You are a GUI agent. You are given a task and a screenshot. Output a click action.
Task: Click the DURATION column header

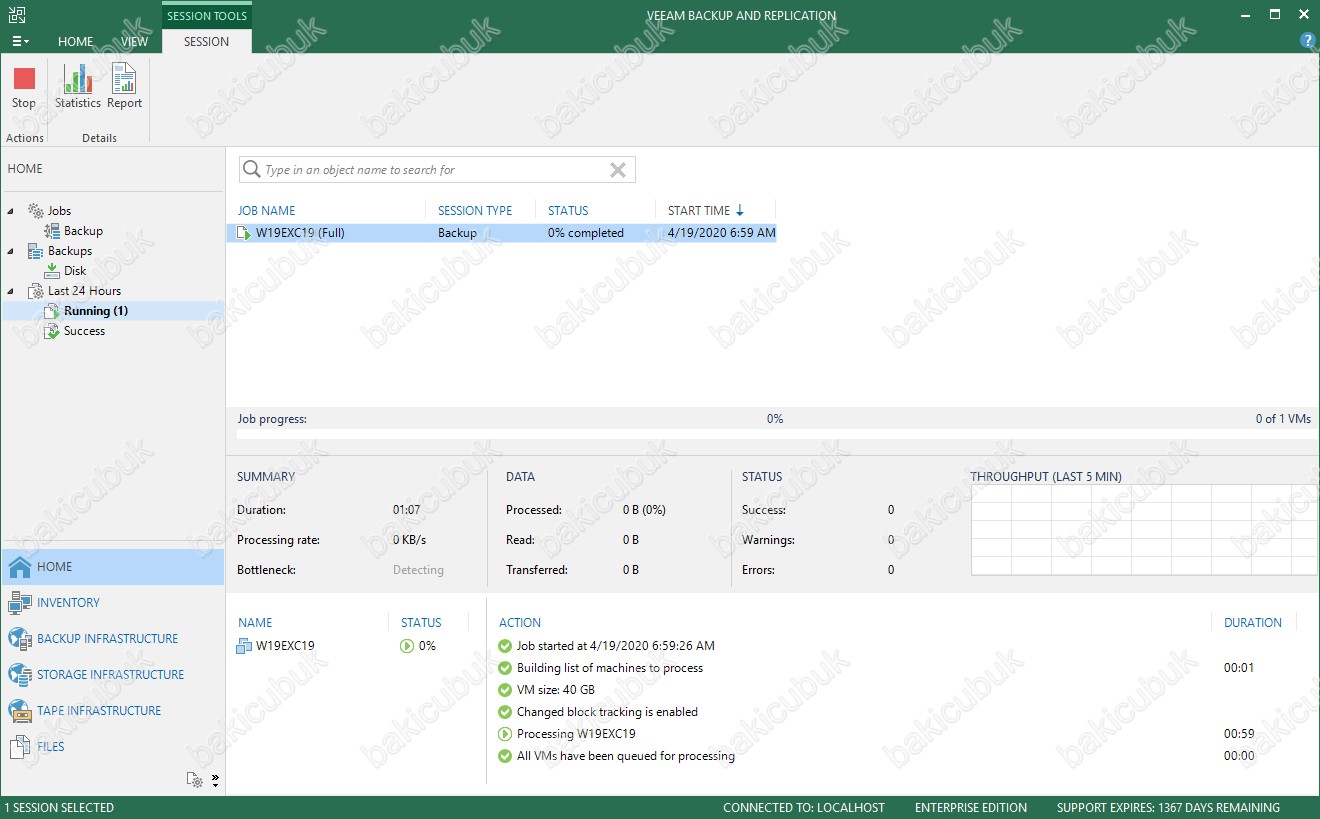[x=1253, y=622]
